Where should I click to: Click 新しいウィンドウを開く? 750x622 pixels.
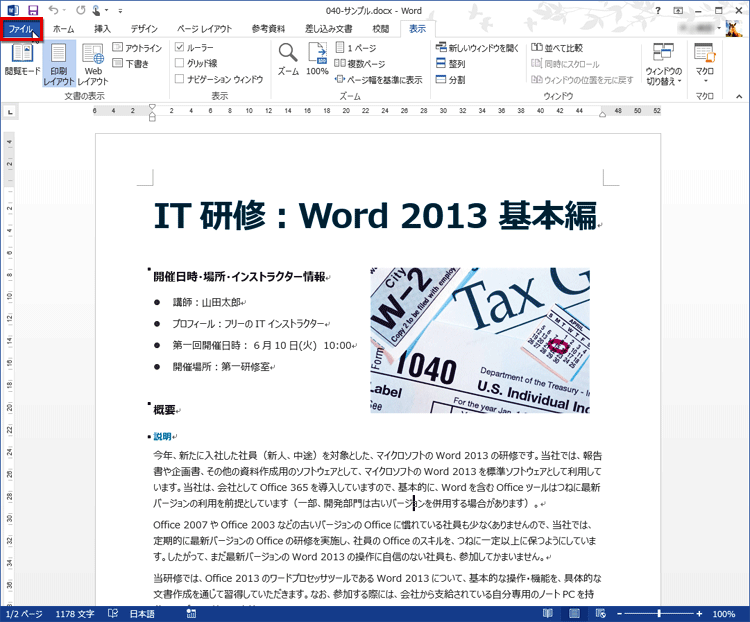477,47
